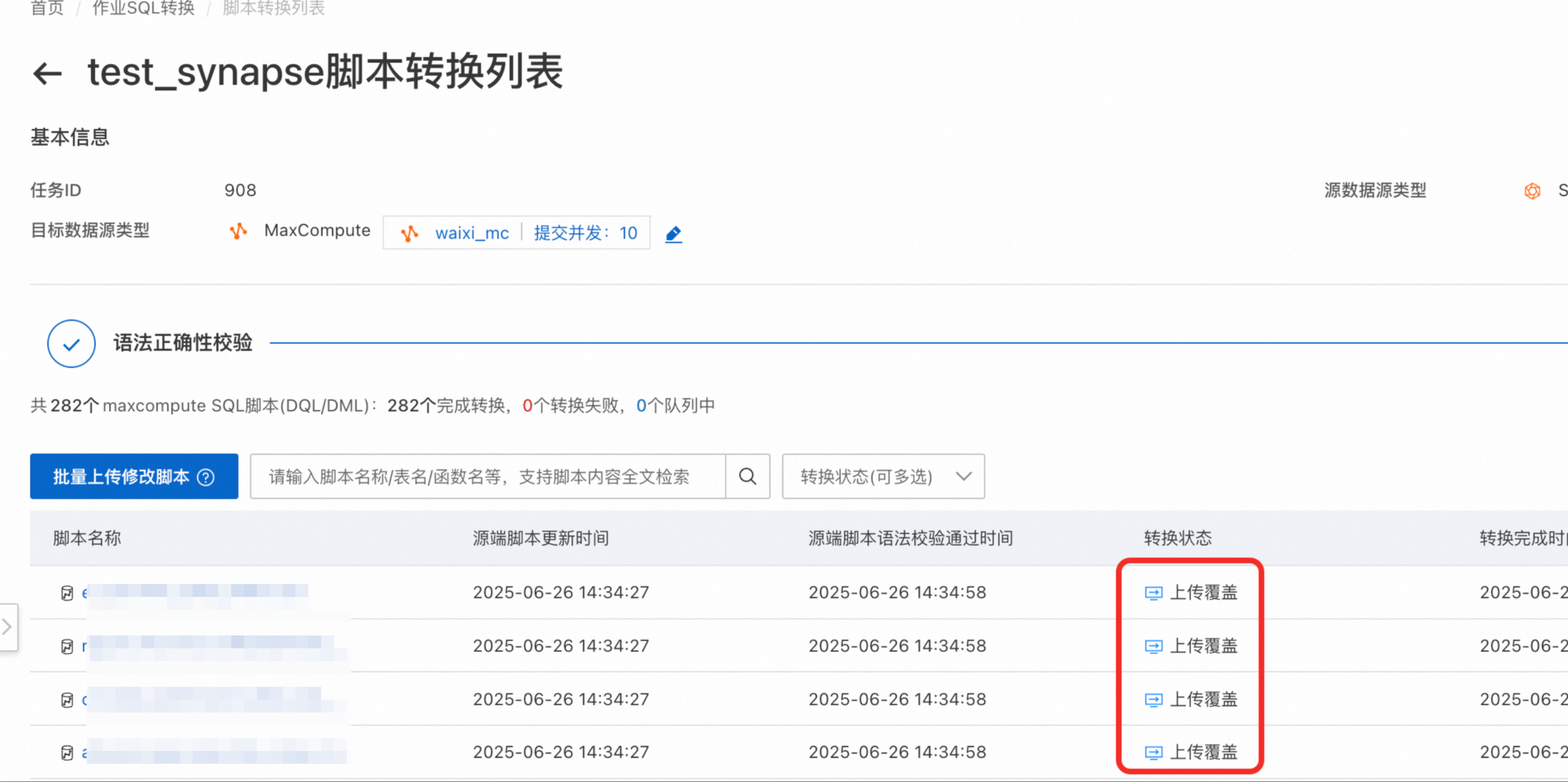The height and width of the screenshot is (782, 1568).
Task: Go to 首页 in the breadcrumb
Action: click(x=48, y=9)
